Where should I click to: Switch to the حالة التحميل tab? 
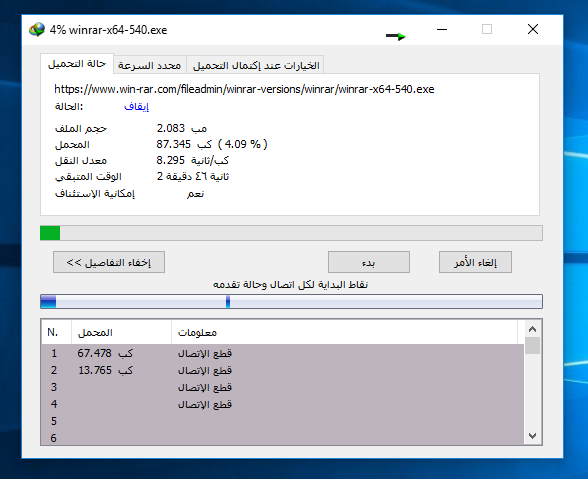tap(77, 64)
